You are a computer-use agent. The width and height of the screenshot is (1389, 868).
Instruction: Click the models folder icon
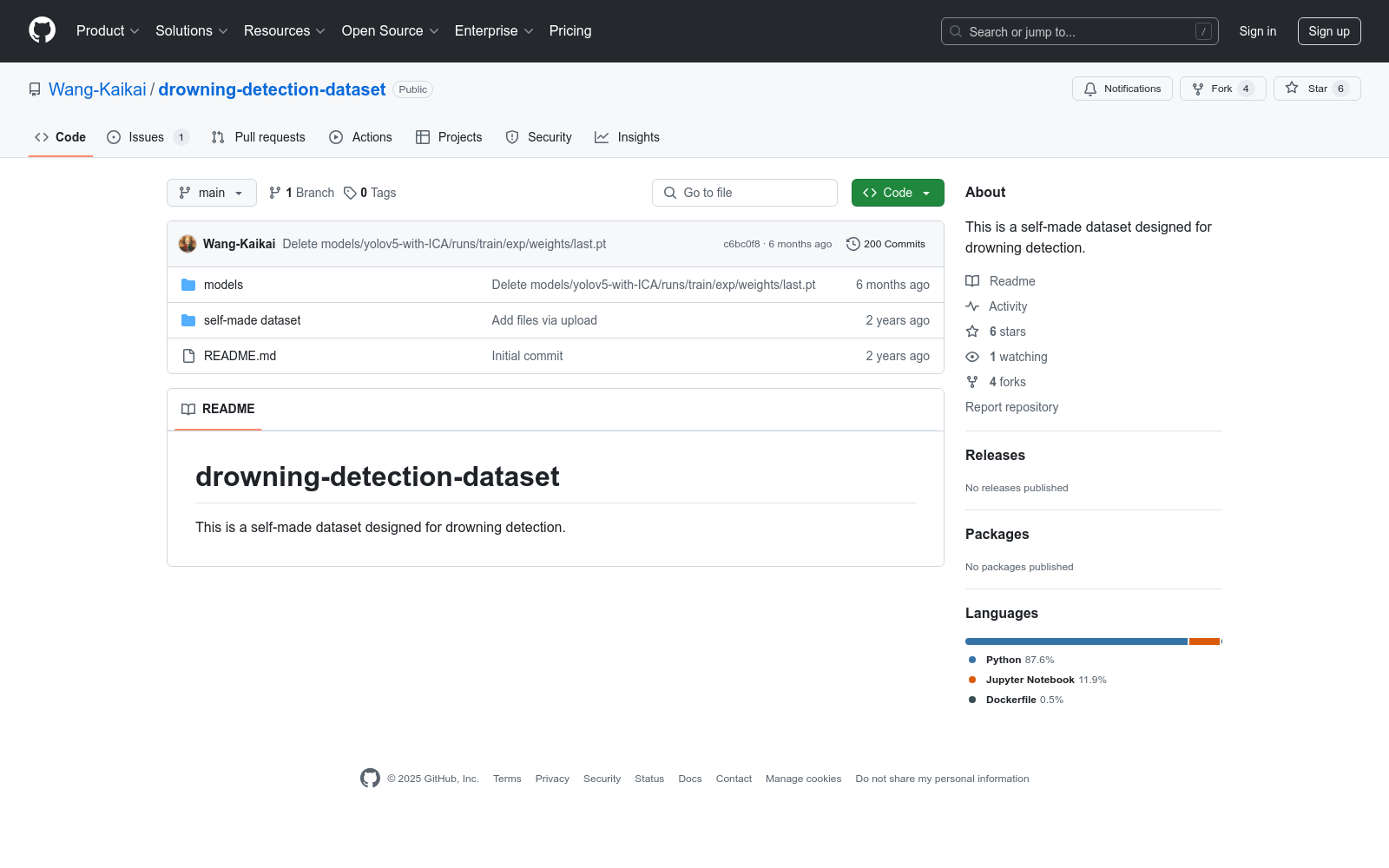[x=188, y=285]
